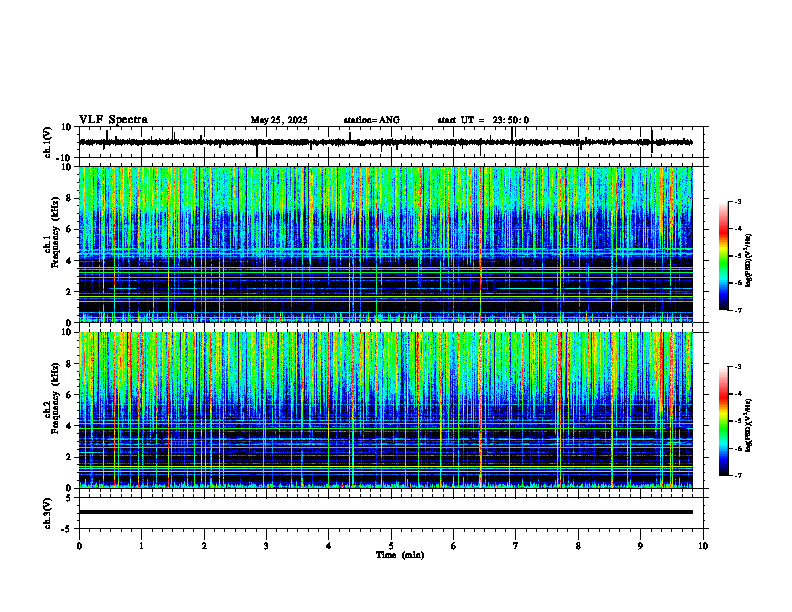
Task: Click time axis tick label "9"
Action: click(640, 546)
